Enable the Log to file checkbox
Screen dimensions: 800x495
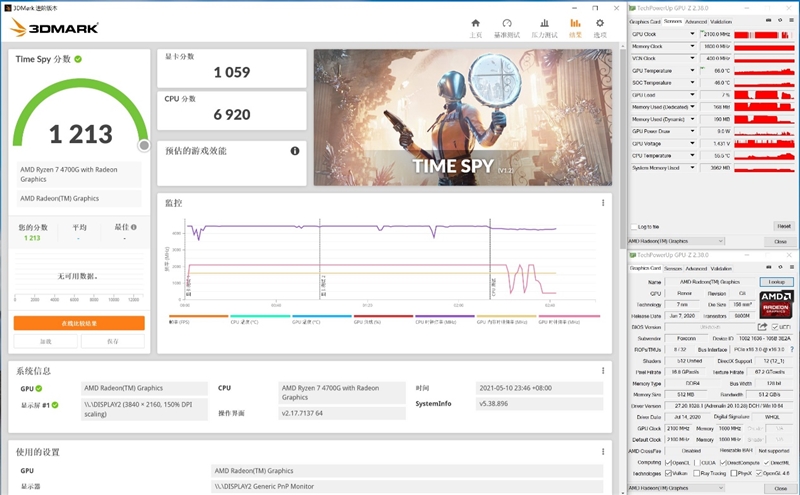633,227
